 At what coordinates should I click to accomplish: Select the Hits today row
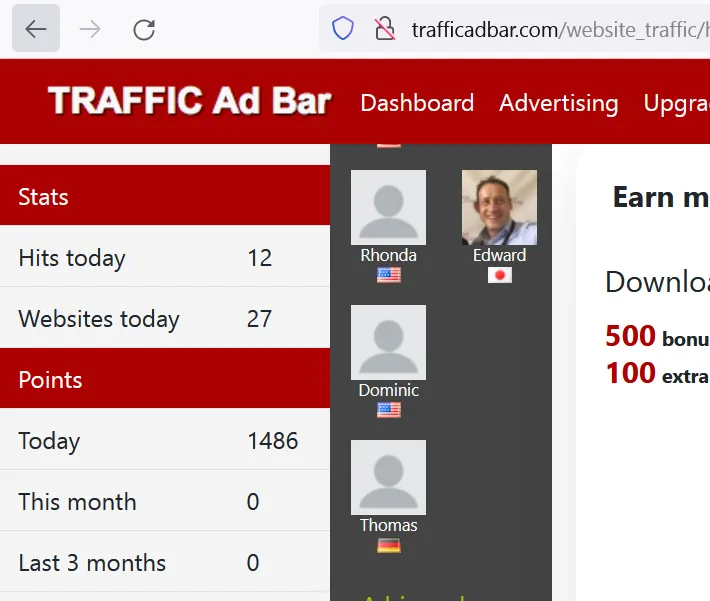pos(165,258)
